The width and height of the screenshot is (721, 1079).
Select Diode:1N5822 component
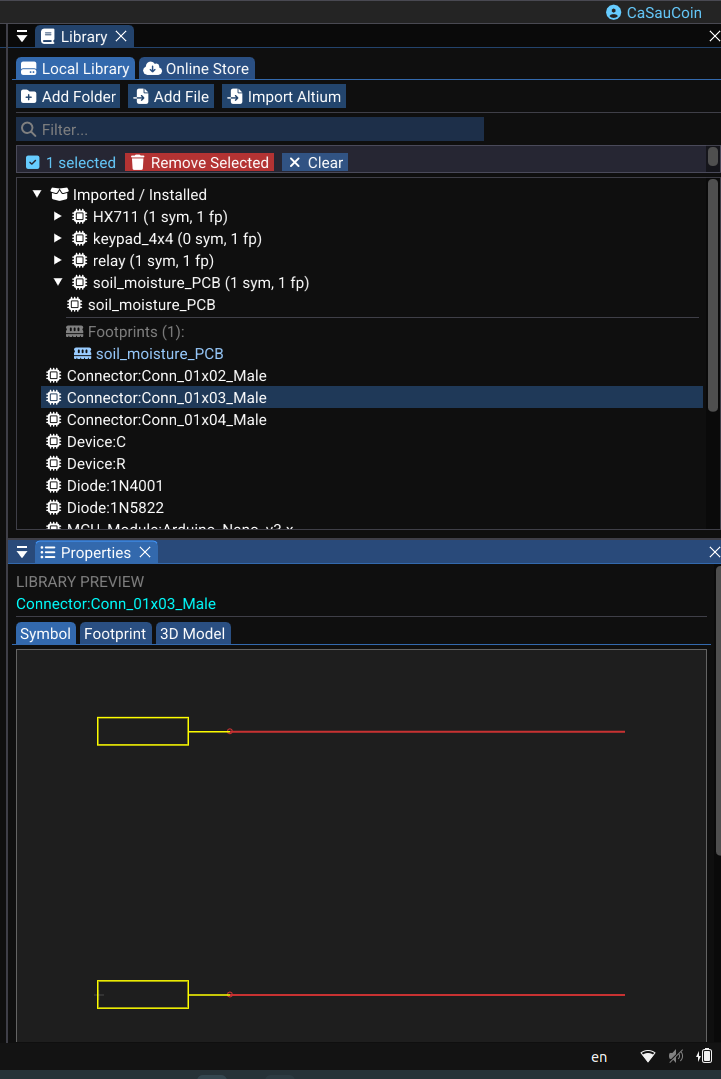tap(115, 508)
